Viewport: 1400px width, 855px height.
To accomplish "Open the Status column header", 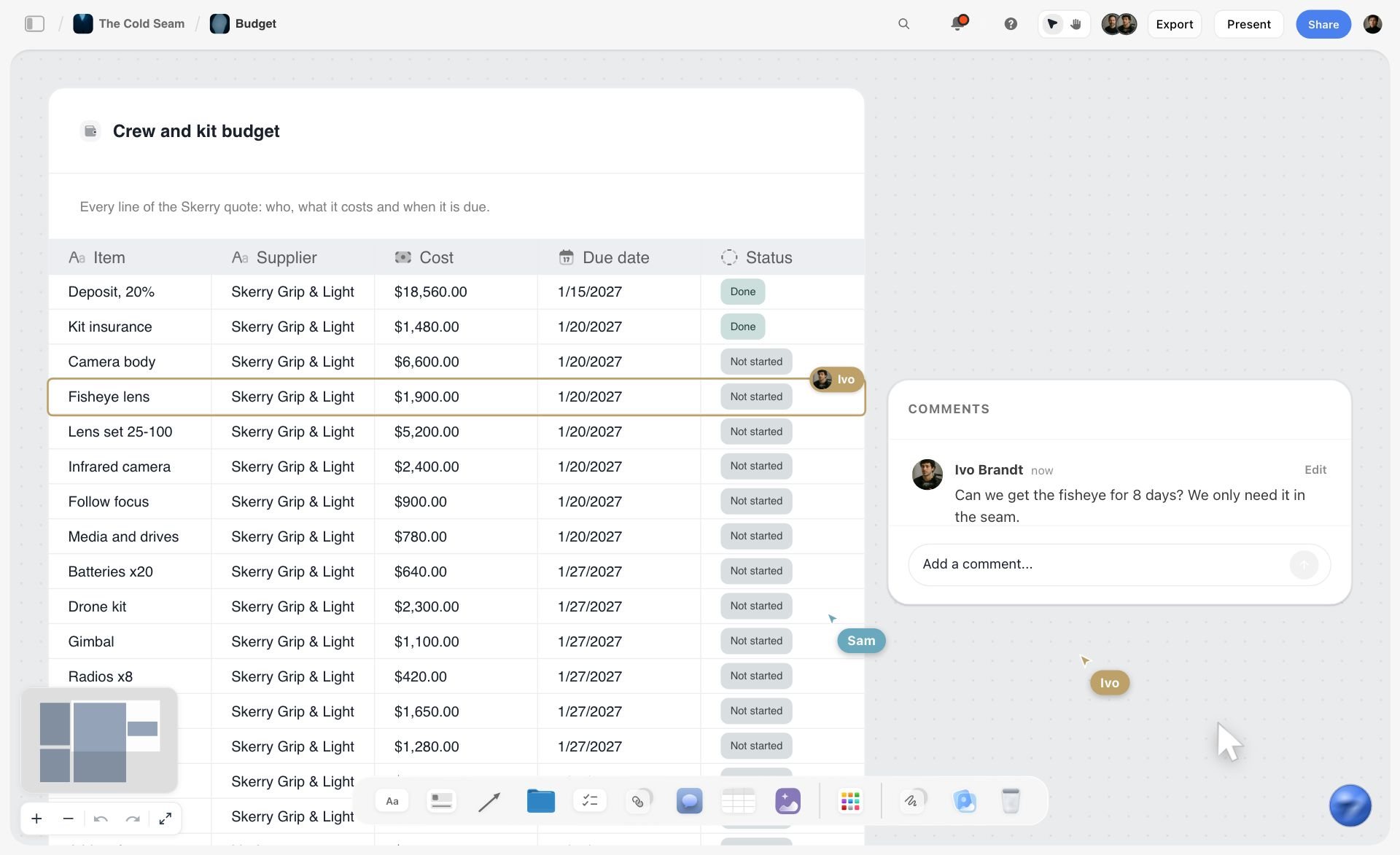I will coord(782,257).
